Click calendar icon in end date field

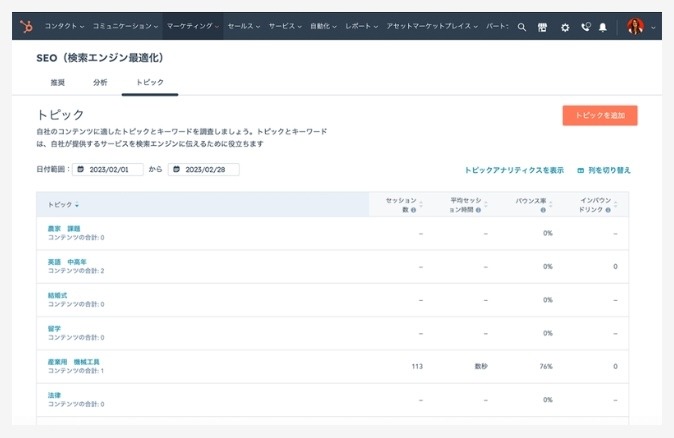pyautogui.click(x=176, y=169)
